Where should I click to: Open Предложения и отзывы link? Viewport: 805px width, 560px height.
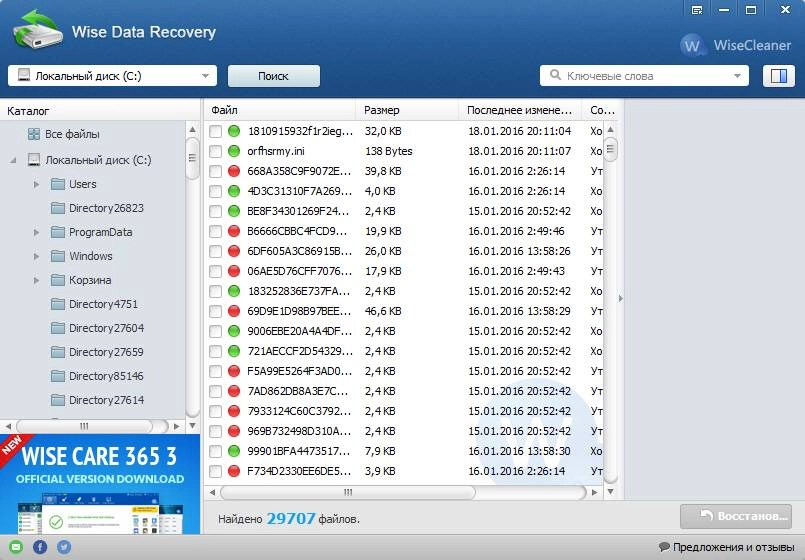(733, 547)
